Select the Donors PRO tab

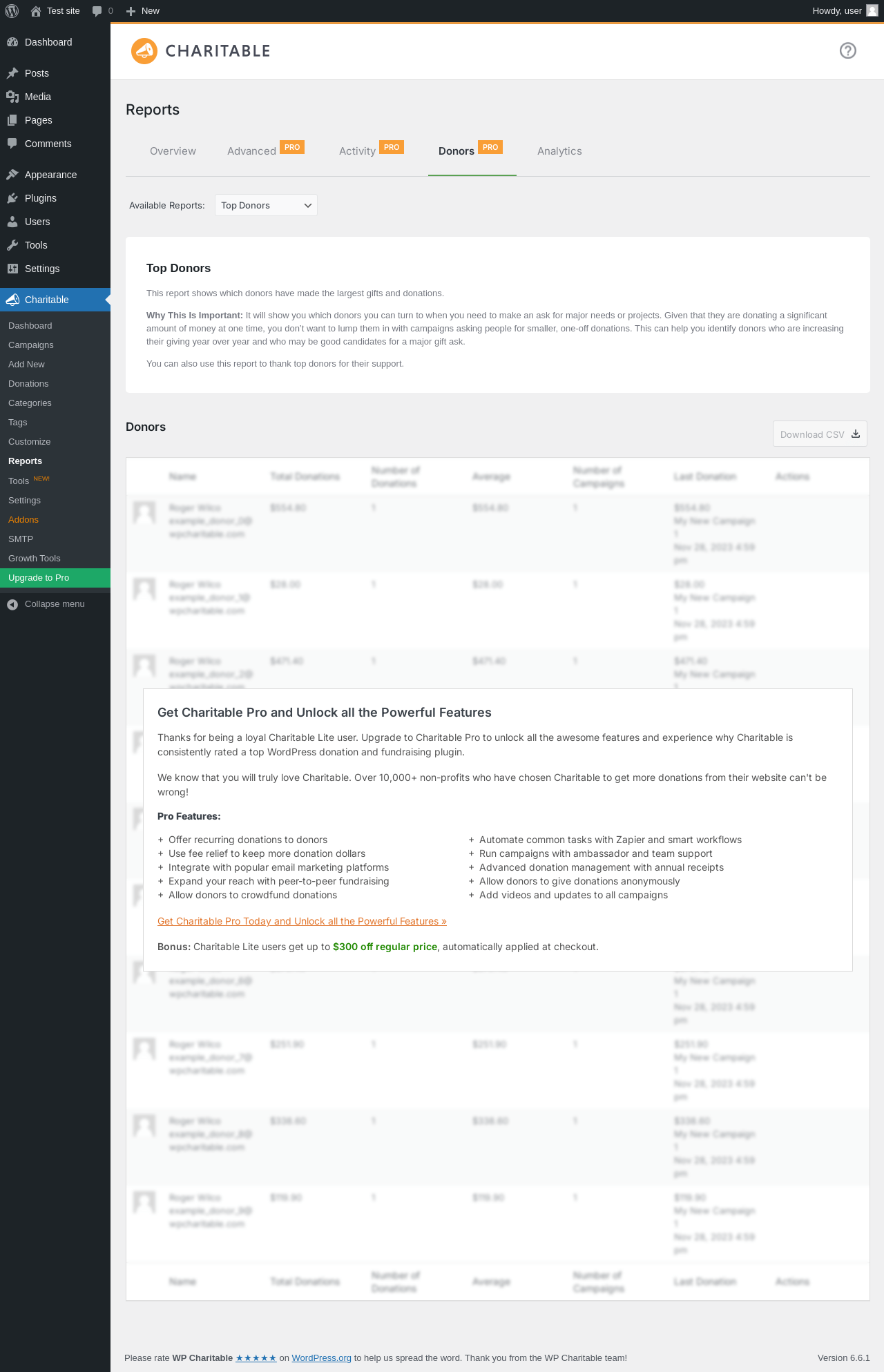[471, 151]
